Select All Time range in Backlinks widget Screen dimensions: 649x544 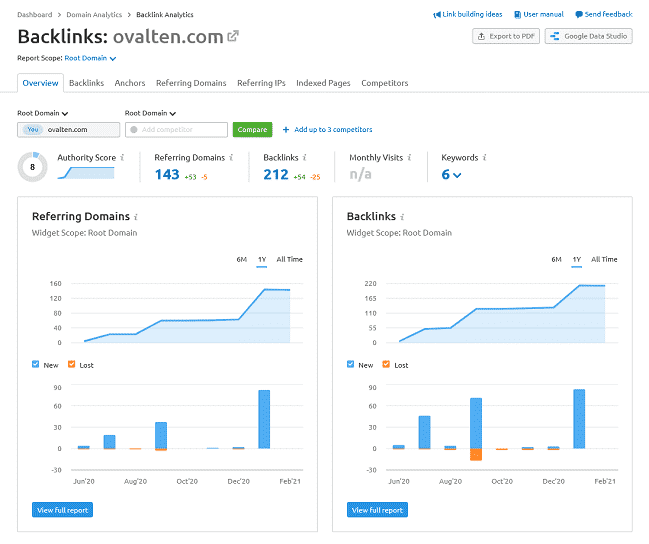click(x=604, y=260)
